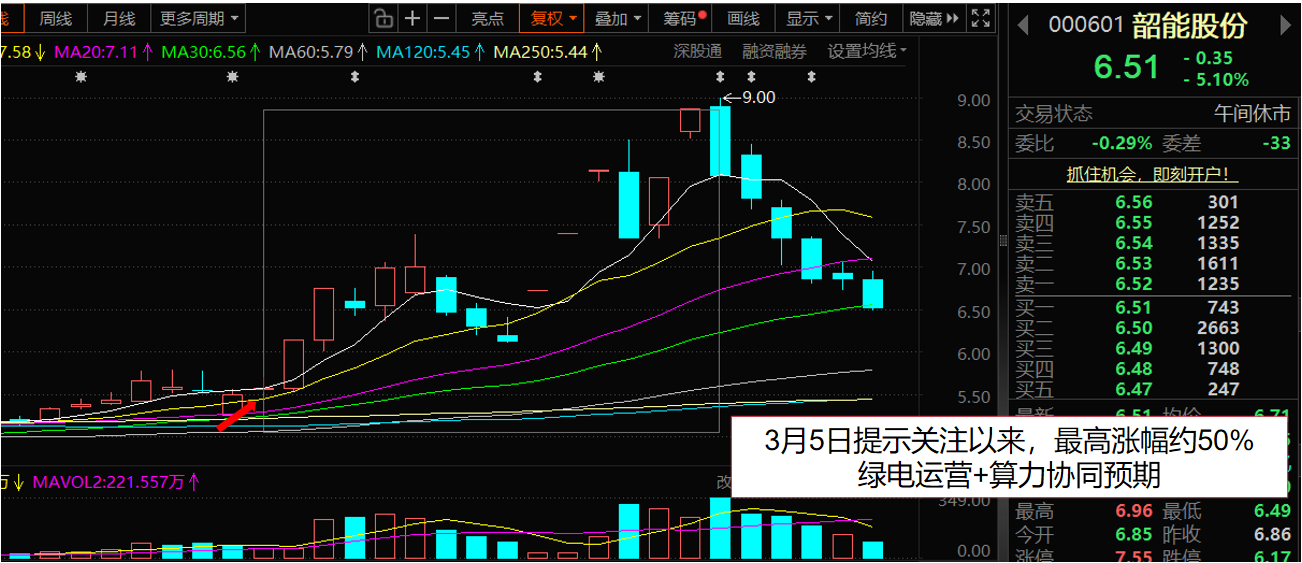The height and width of the screenshot is (563, 1302).
Task: Zoom out the chart with minus button
Action: 442,19
